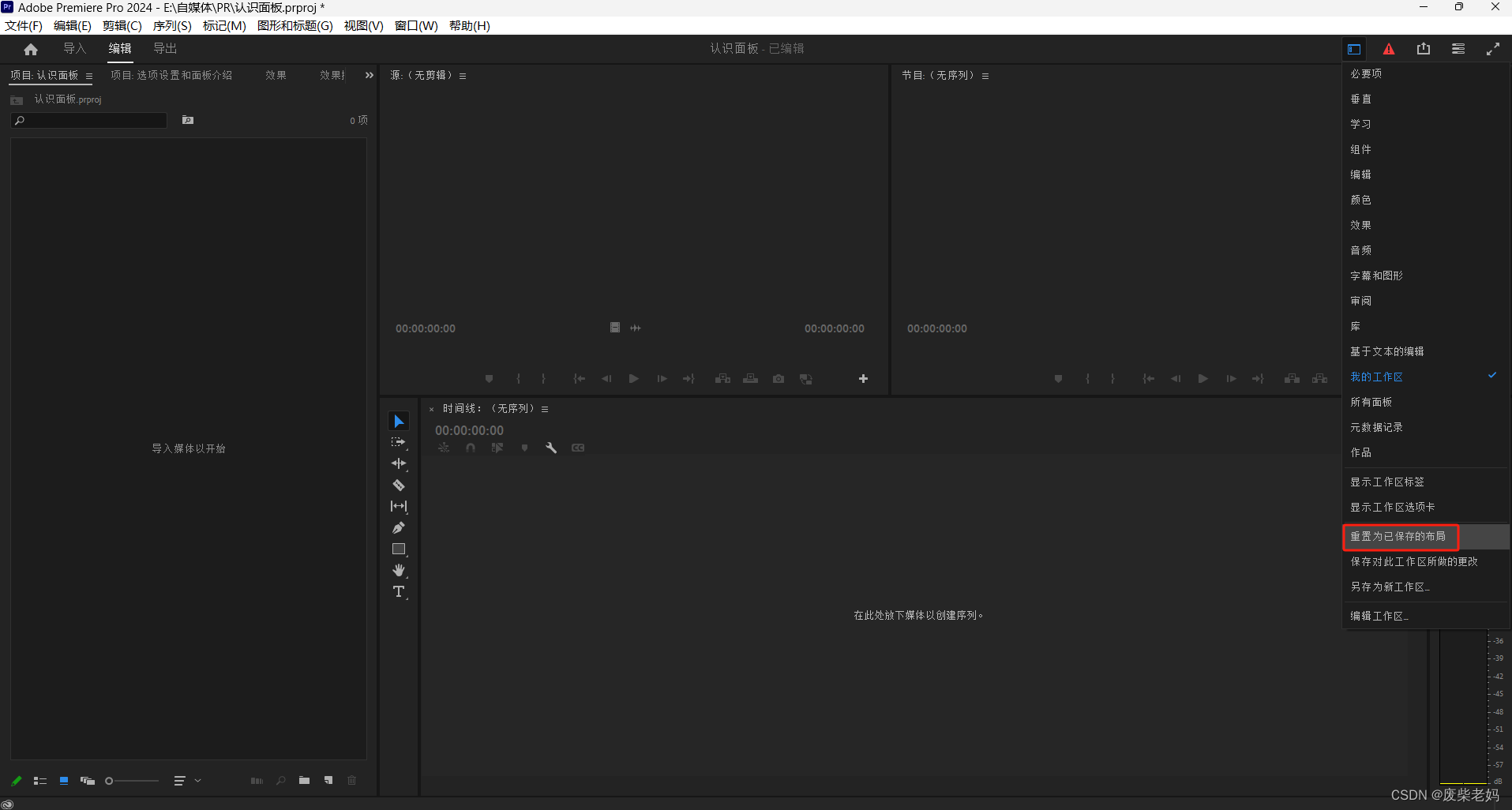Click the find magnifier icon at project panel bottom
The image size is (1512, 810).
(x=281, y=781)
